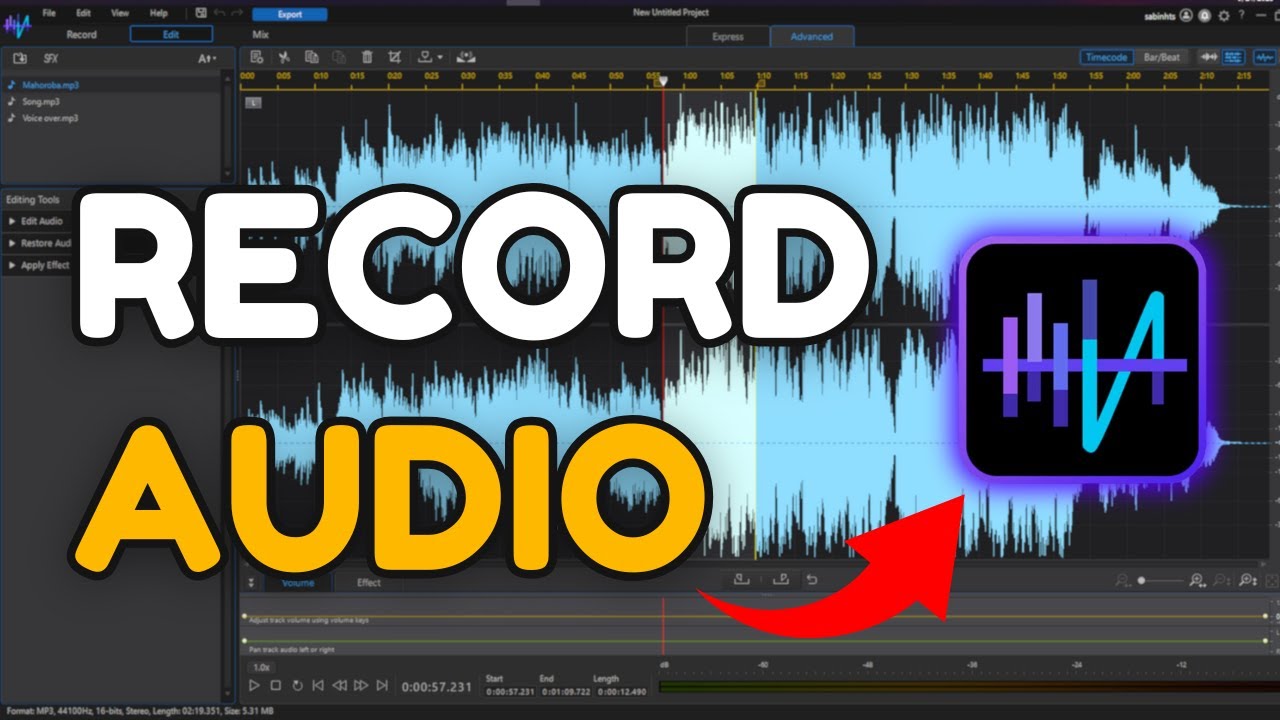Click the Crop selection icon
This screenshot has width=1280, height=720.
[394, 57]
